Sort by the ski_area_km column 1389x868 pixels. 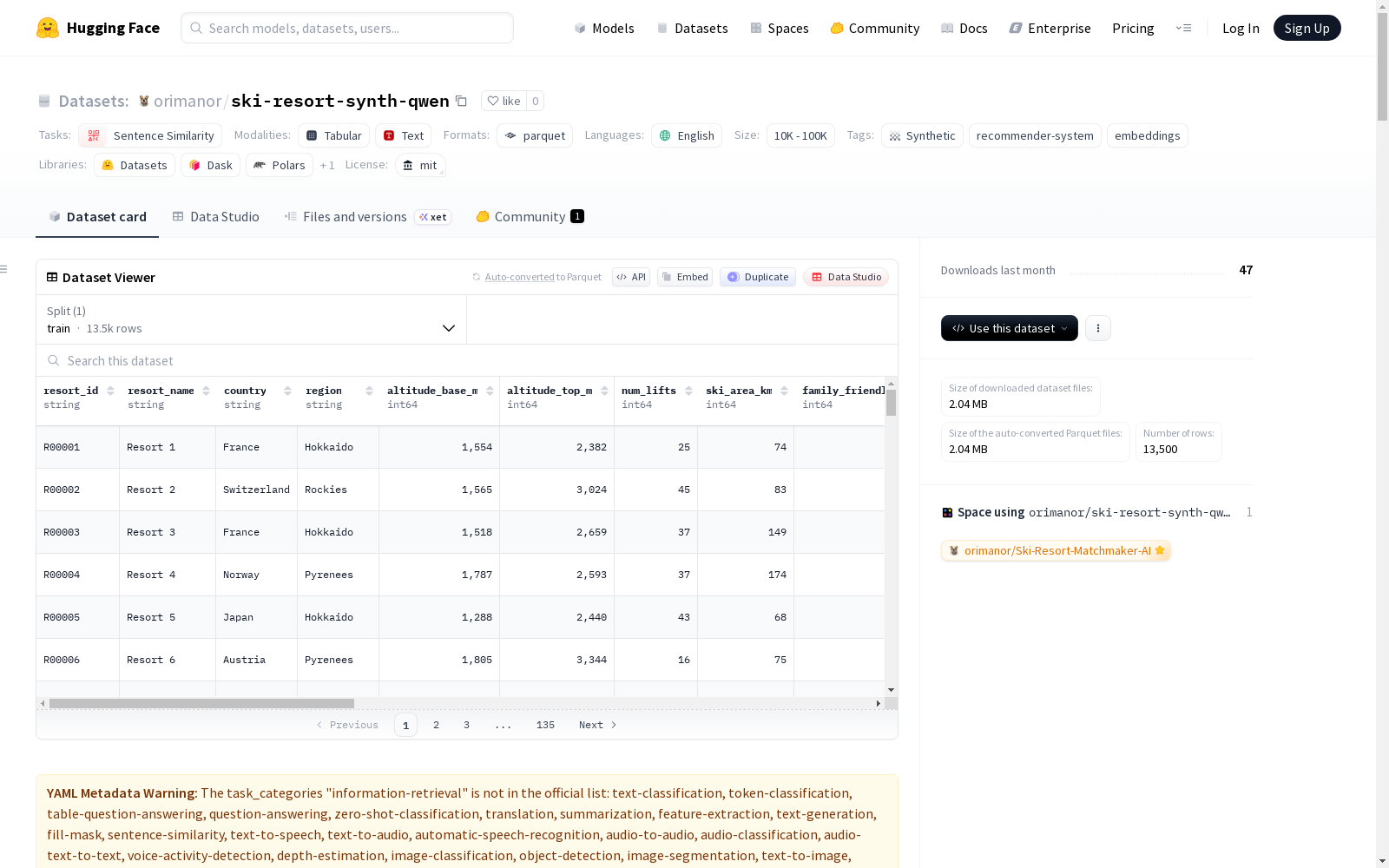784,391
